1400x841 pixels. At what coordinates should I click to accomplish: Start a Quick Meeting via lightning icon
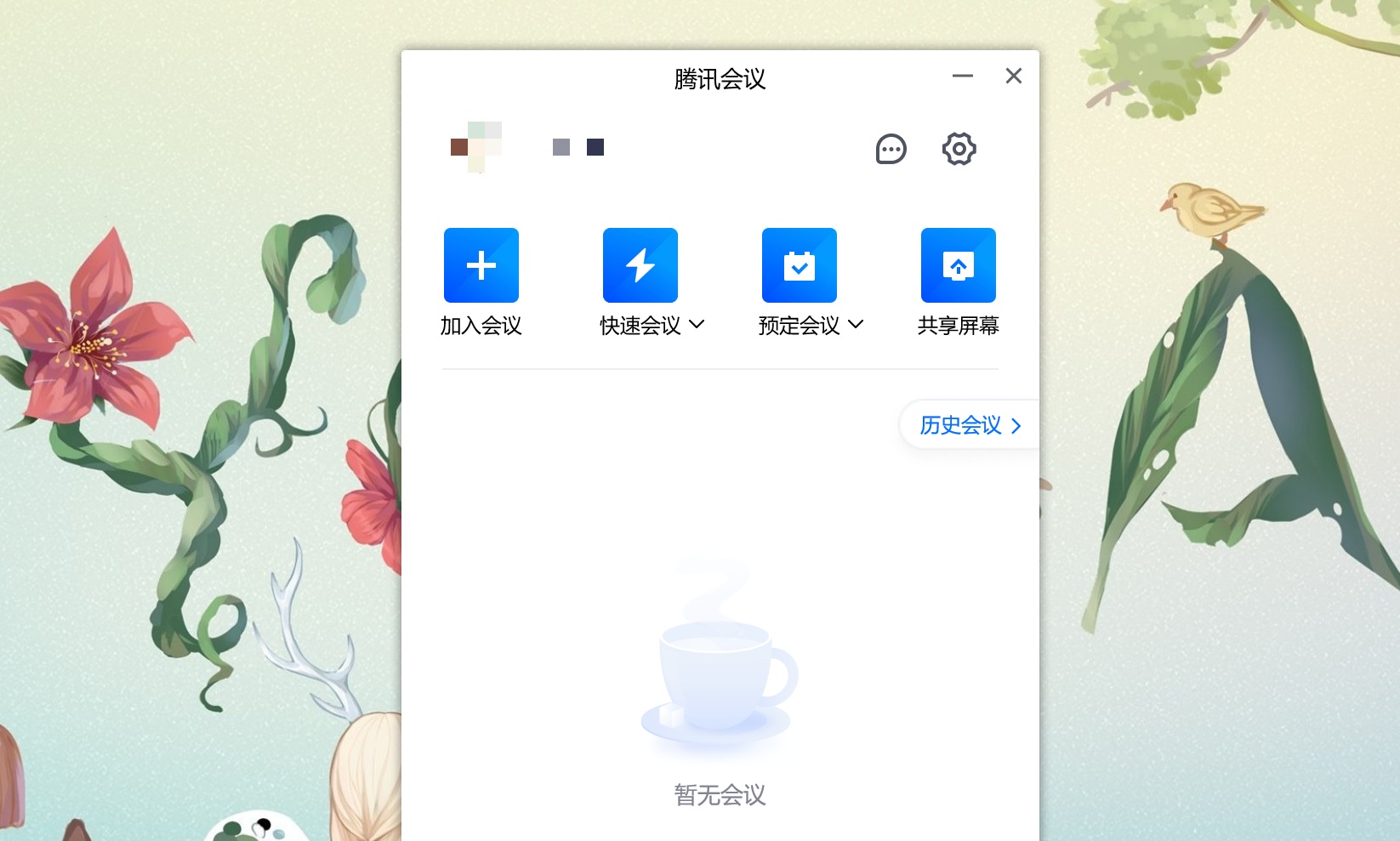(x=640, y=265)
